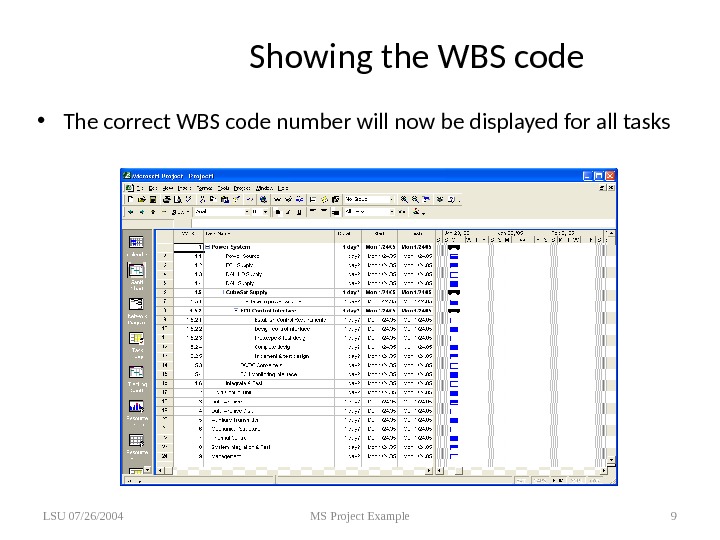Click the table's right scroll arrow
This screenshot has height=540, width=720.
click(x=429, y=471)
